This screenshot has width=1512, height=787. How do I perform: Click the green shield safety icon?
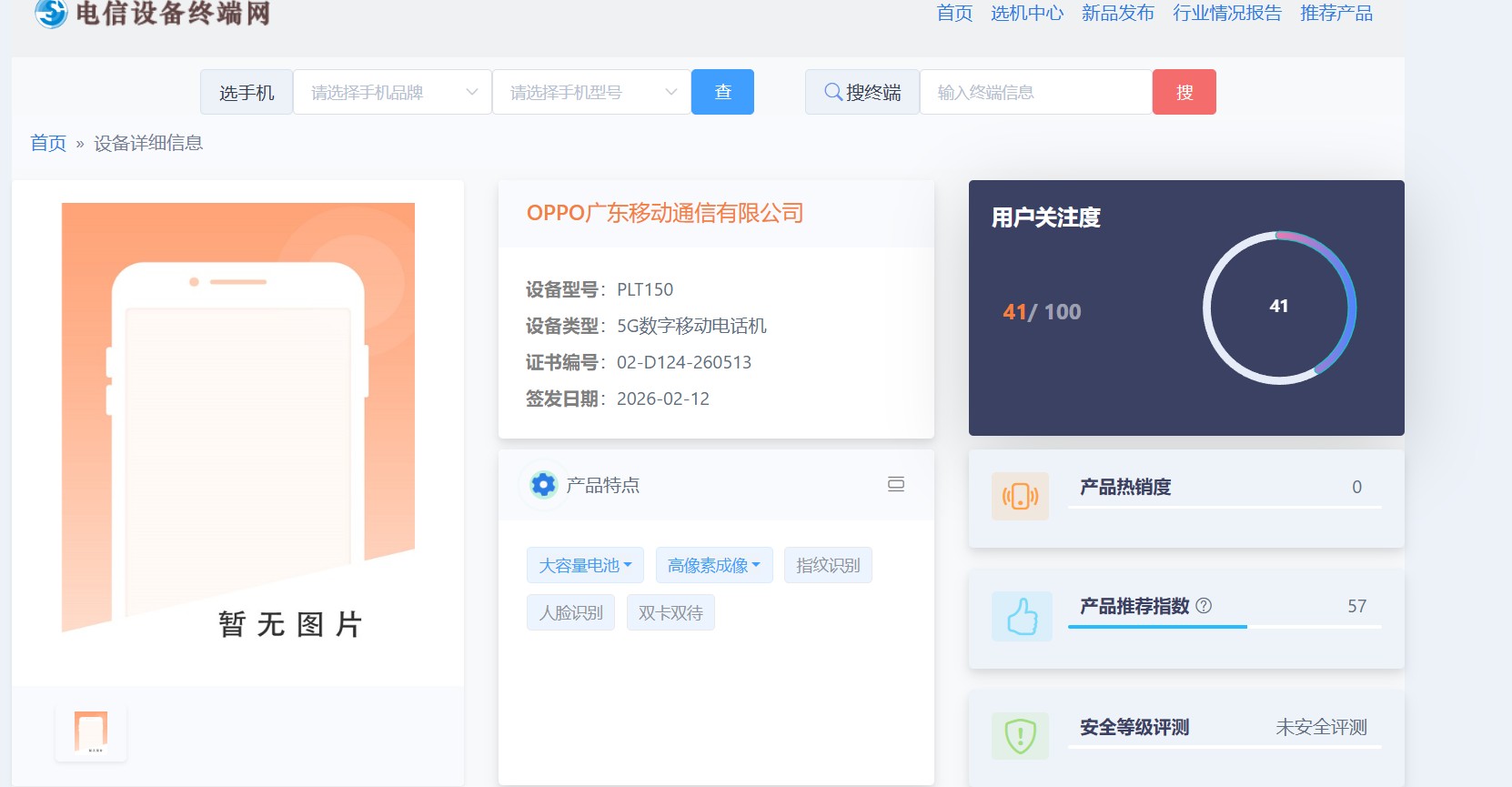pos(1020,735)
